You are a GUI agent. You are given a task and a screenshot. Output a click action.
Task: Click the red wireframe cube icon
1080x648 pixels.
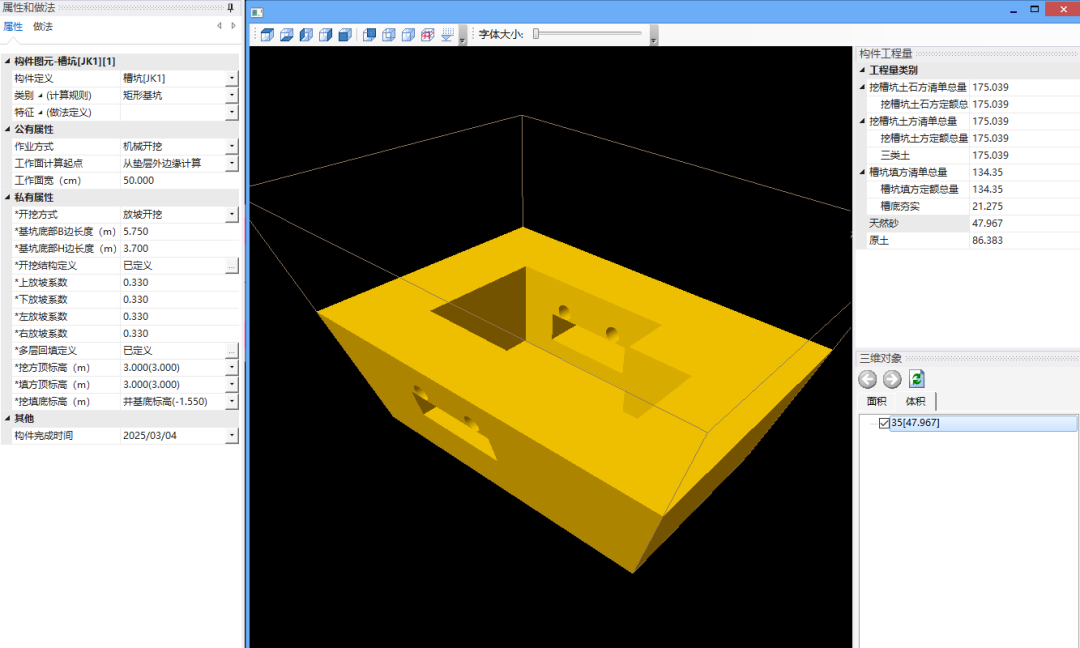[x=428, y=34]
